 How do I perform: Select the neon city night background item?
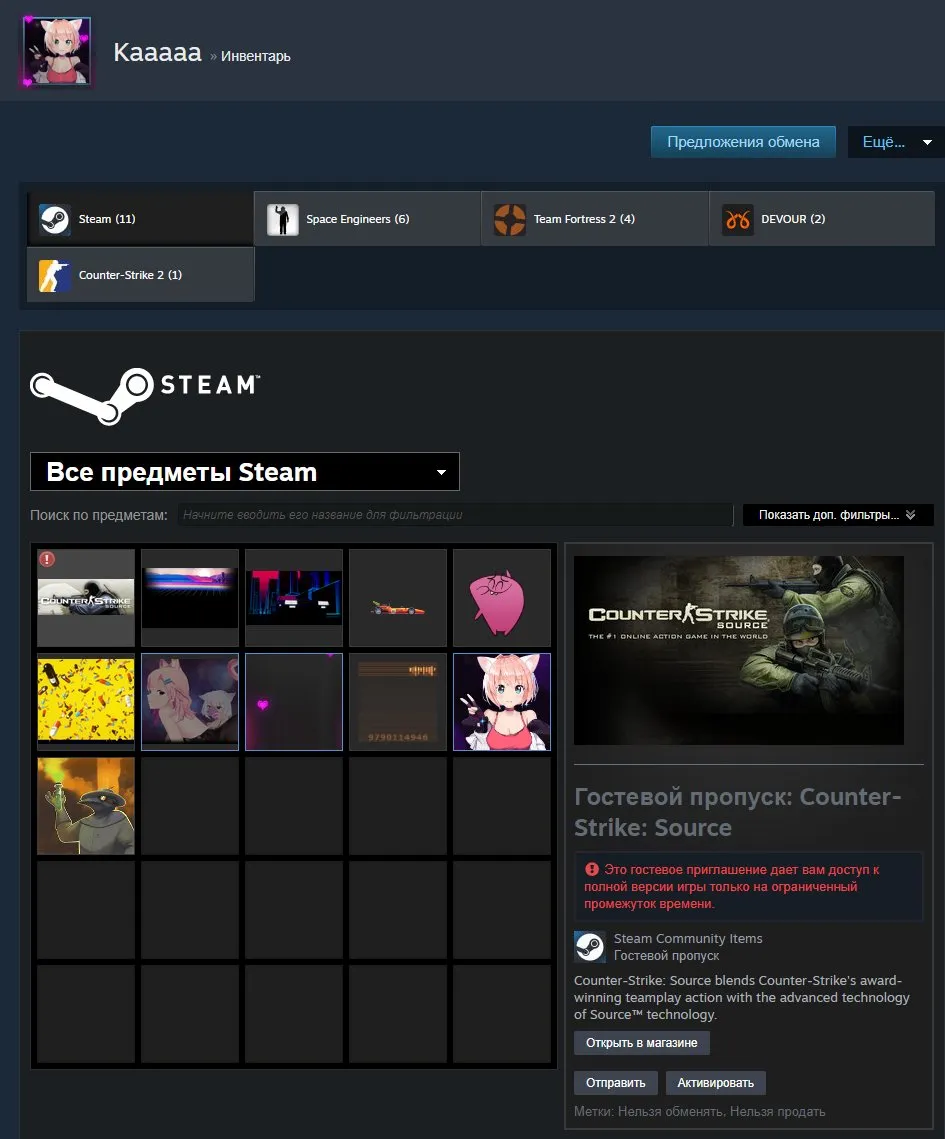293,598
